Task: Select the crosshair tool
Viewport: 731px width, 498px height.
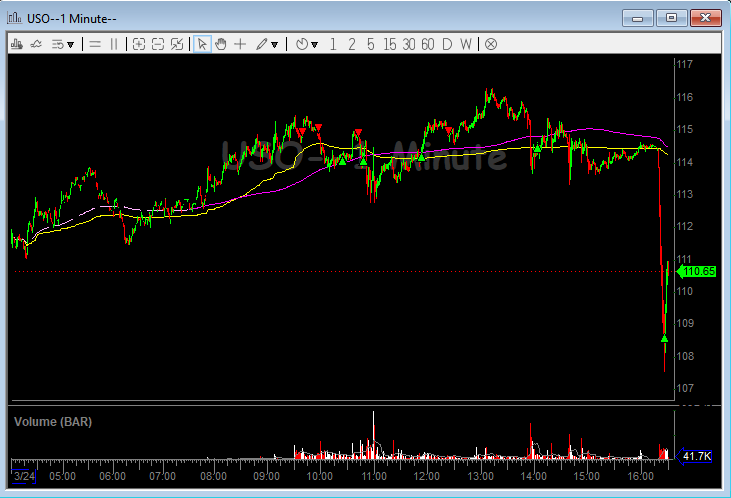Action: (240, 44)
